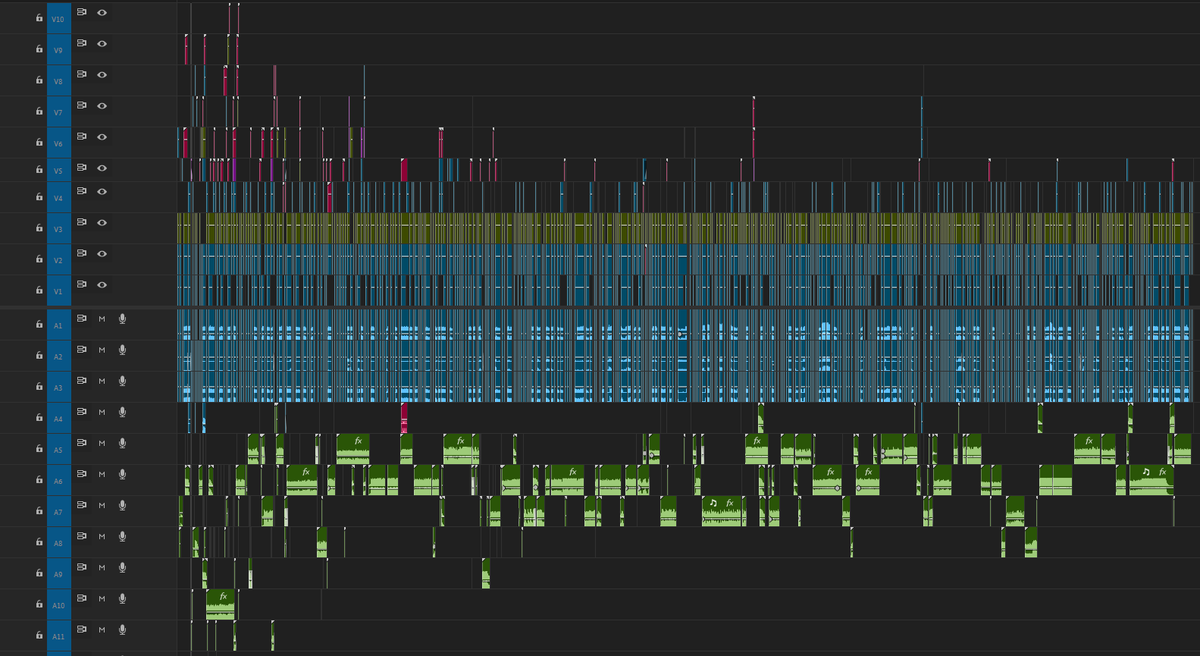Toggle sync lock for track V1
This screenshot has height=656, width=1200.
point(83,284)
